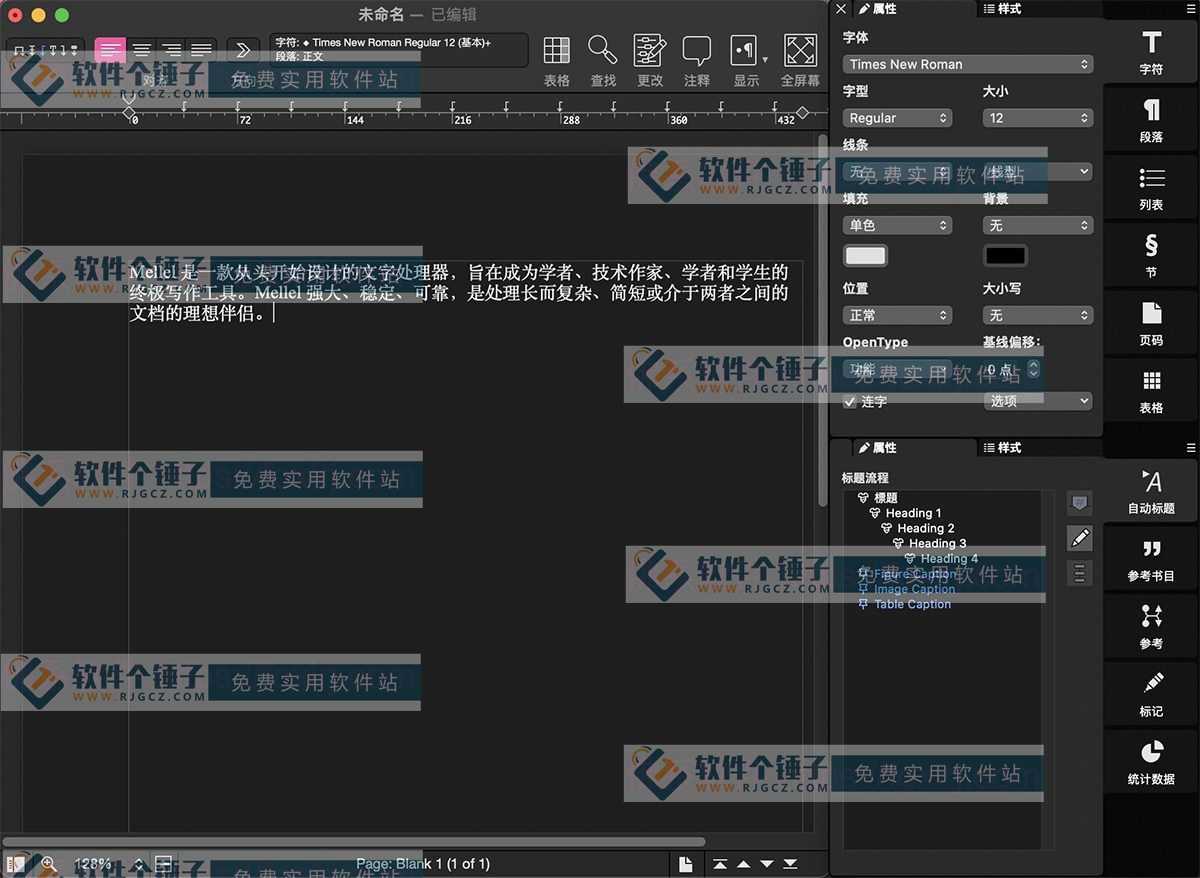Screen dimensions: 1200x878
Task: Open the Regular font style dropdown
Action: 898,118
